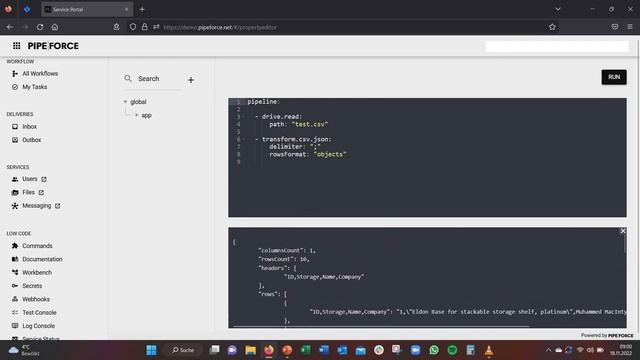Open the list-all-tabs dropdown arrow
Screen dimensions: 640x360
[558, 9]
